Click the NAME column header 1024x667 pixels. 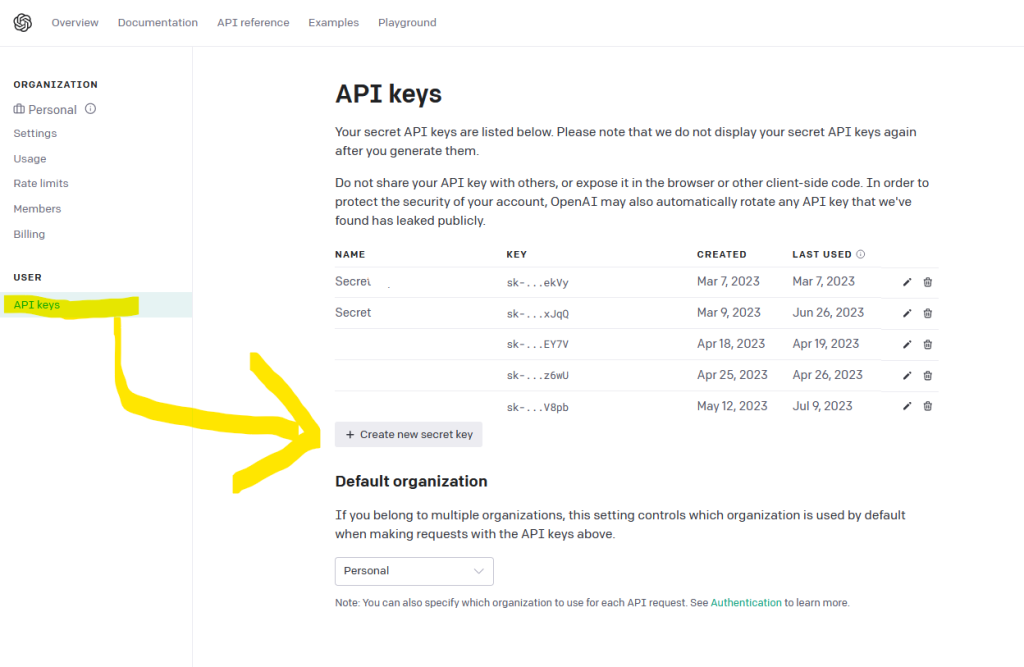coord(350,254)
